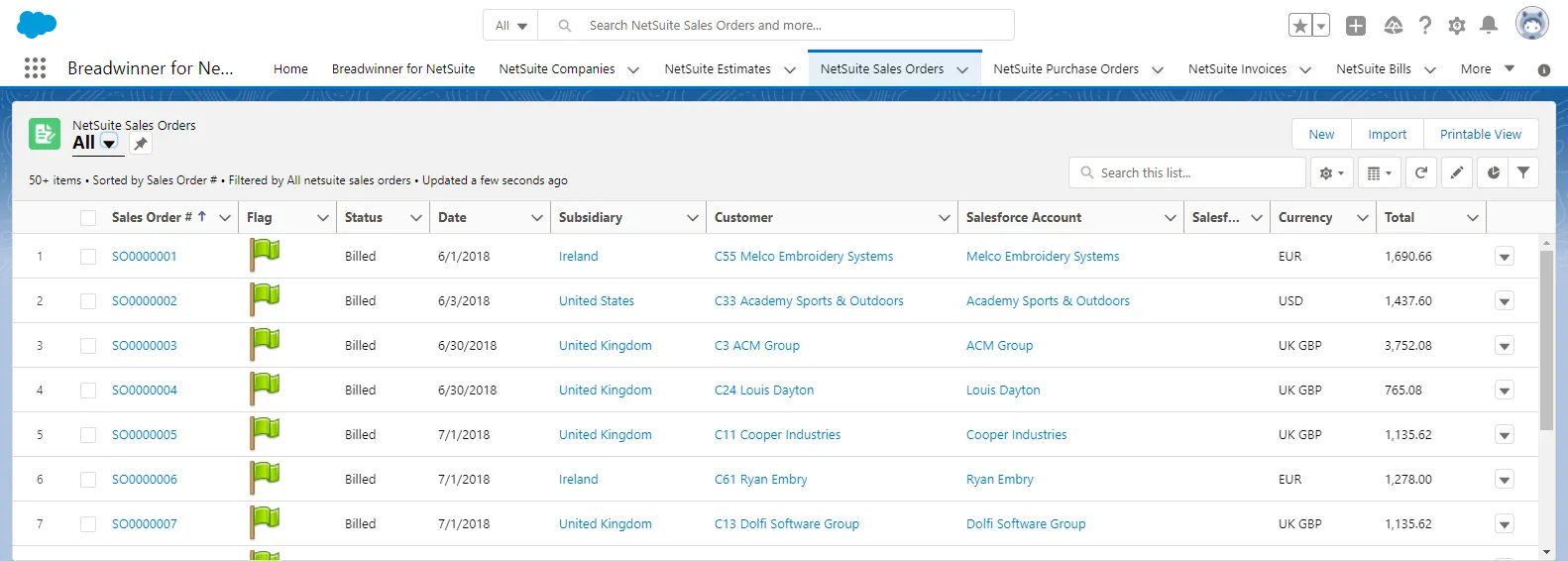Pin the All list view
Image resolution: width=1568 pixels, height=561 pixels.
(141, 144)
